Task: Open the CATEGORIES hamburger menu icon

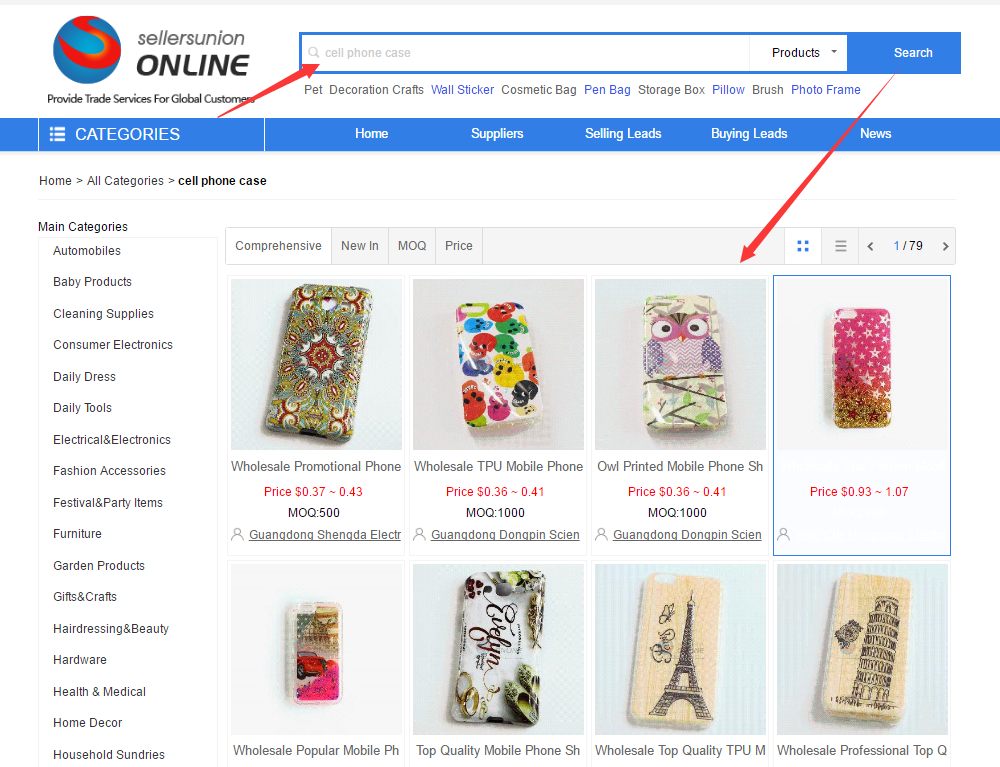Action: pos(58,133)
